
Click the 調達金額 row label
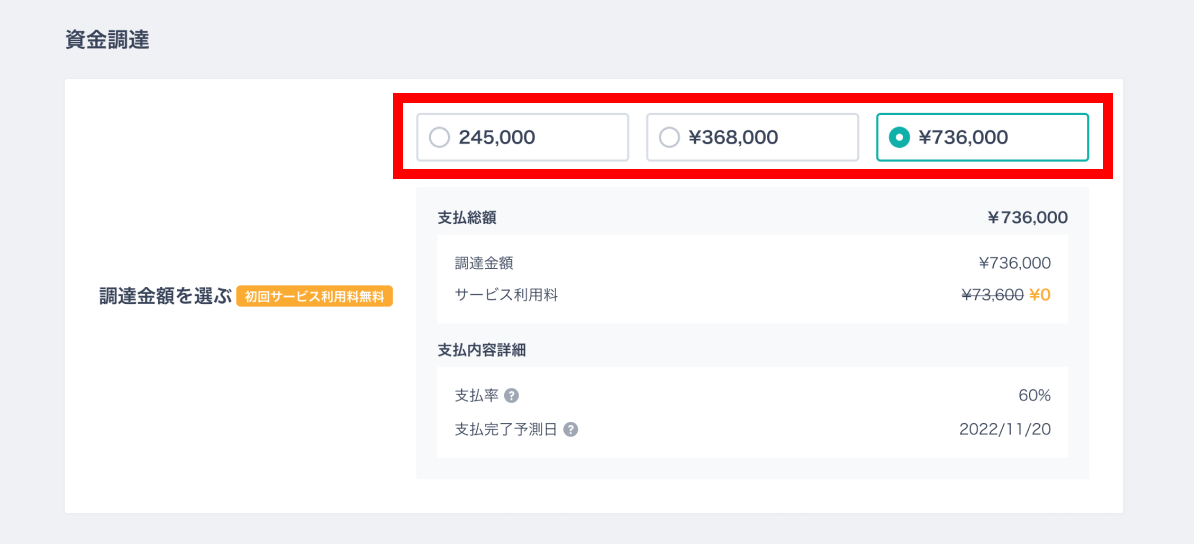click(x=484, y=264)
